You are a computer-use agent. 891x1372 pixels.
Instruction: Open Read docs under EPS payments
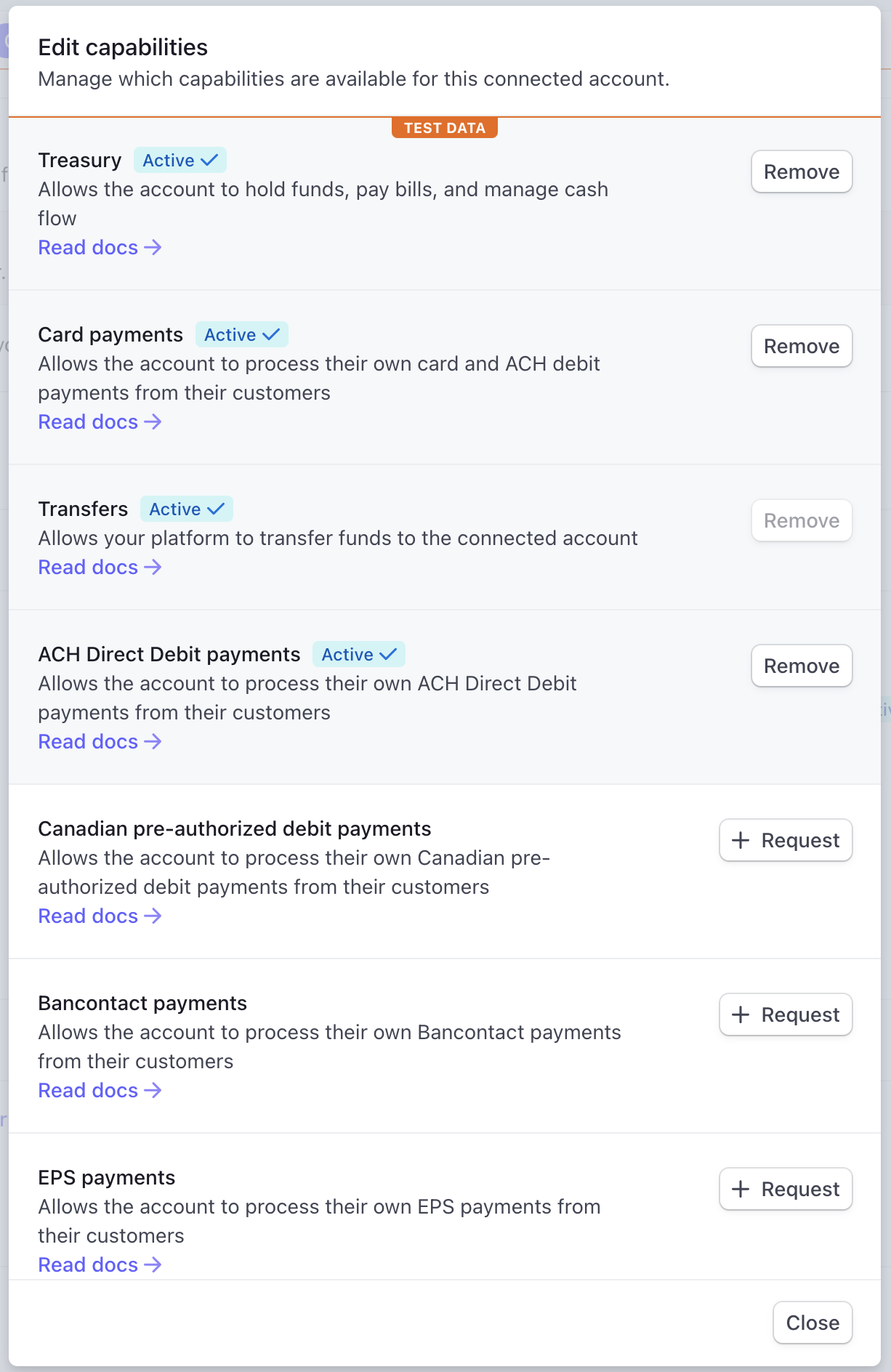(x=100, y=1265)
